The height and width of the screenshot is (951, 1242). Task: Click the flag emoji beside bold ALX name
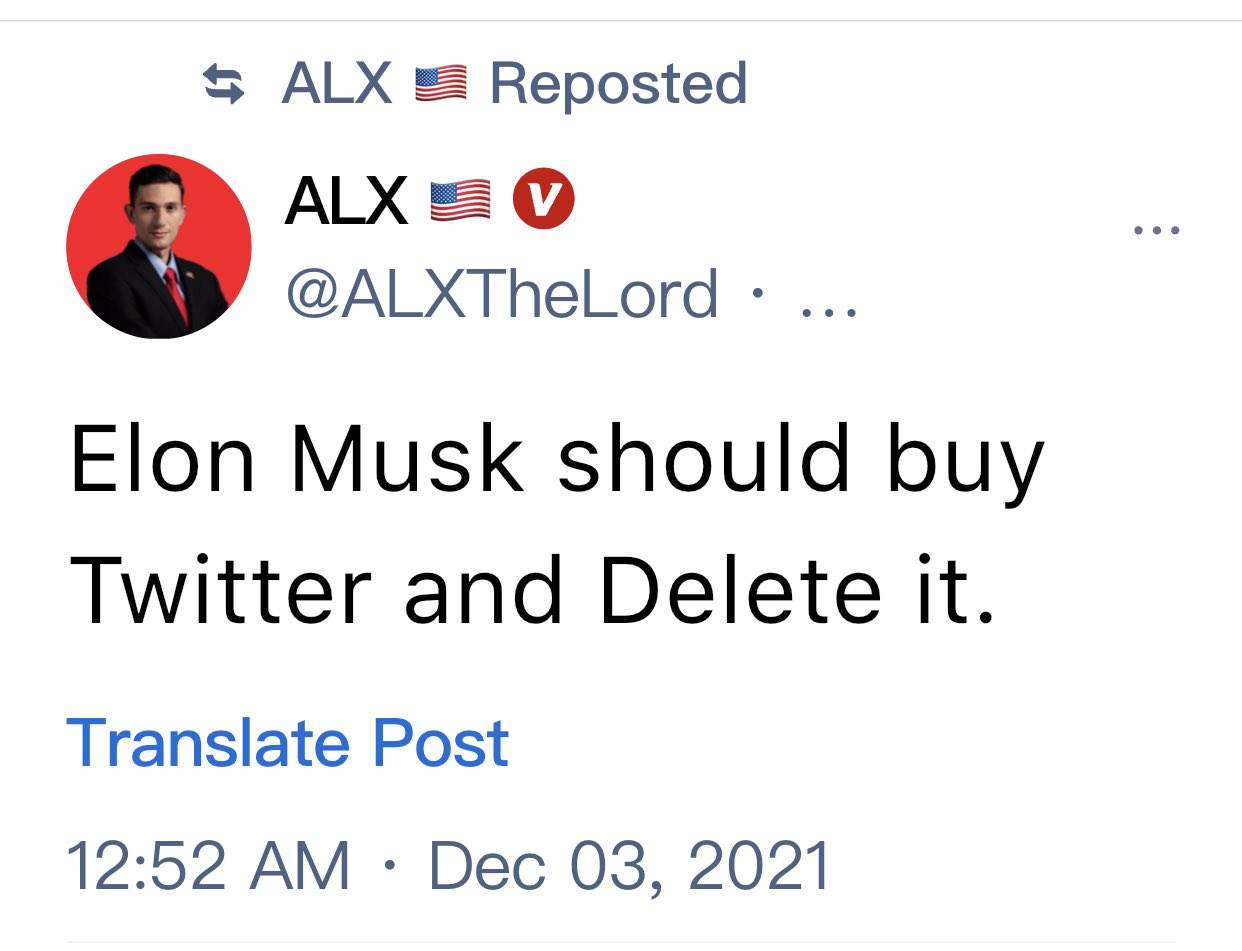pos(460,200)
